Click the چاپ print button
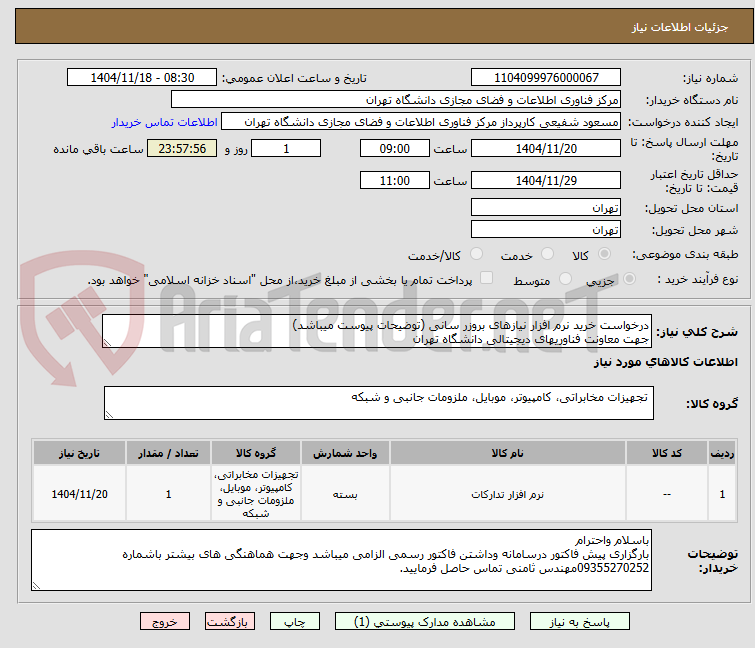Viewport: 755px width, 648px height. [294, 621]
